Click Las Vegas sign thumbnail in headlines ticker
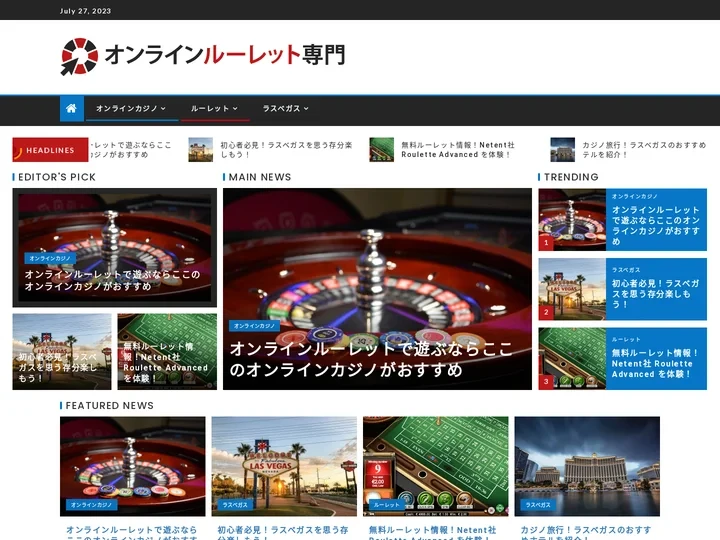This screenshot has height=540, width=720. pyautogui.click(x=201, y=150)
